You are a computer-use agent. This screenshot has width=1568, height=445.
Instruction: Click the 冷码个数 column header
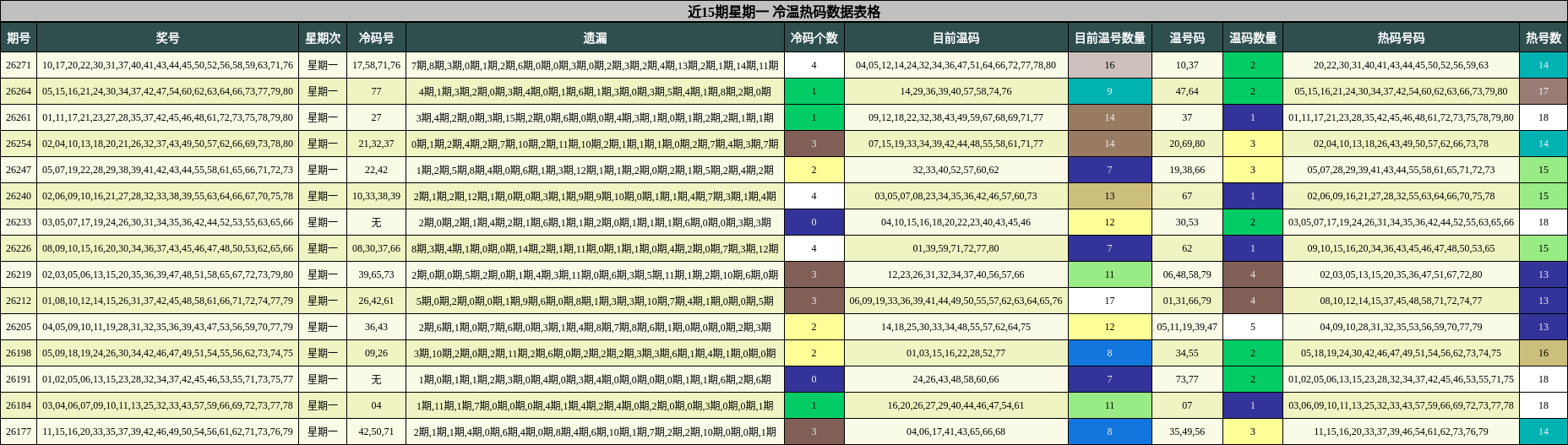(x=814, y=38)
